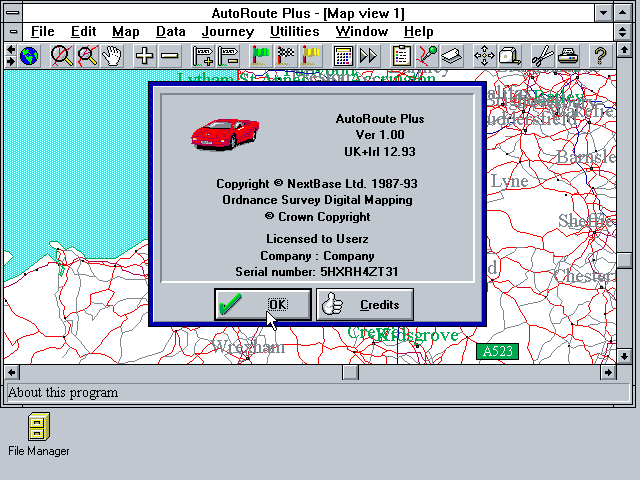Click the folded map sheets icon
This screenshot has width=640, height=480.
click(452, 56)
